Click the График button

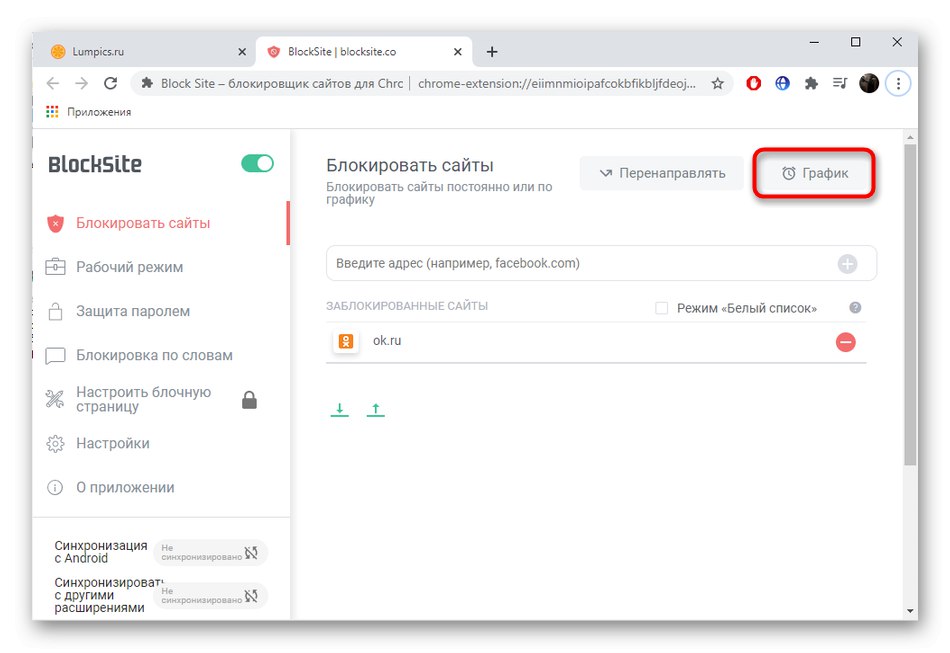(x=814, y=172)
